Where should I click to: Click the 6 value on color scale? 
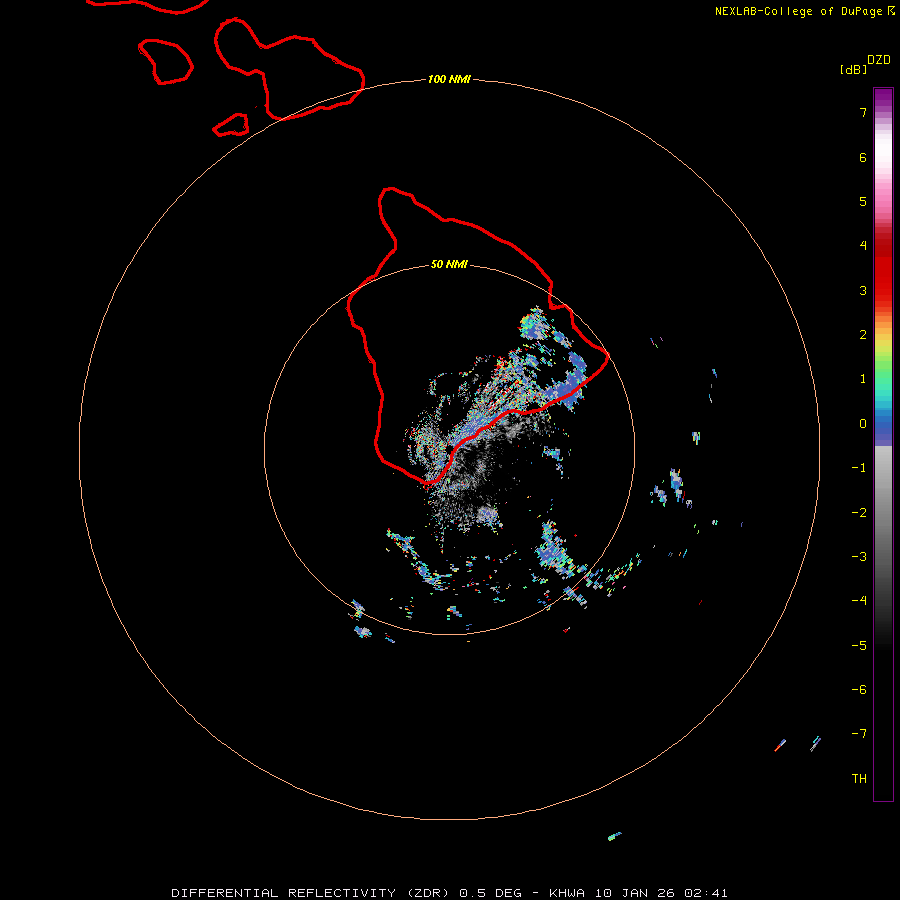click(x=863, y=157)
